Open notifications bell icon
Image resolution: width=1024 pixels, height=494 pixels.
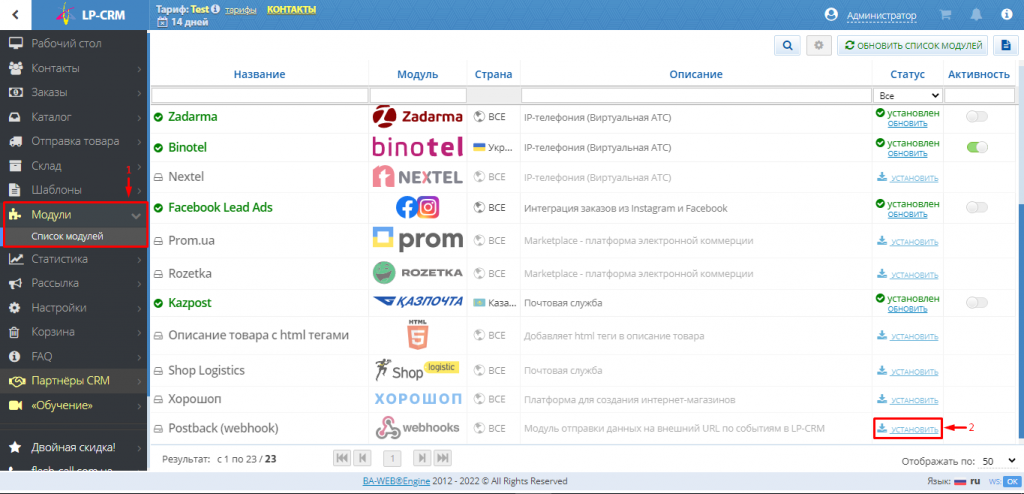click(976, 14)
